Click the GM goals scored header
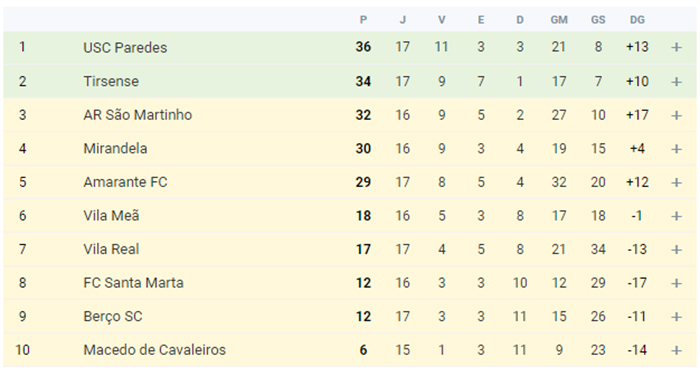The height and width of the screenshot is (376, 700). pos(559,20)
